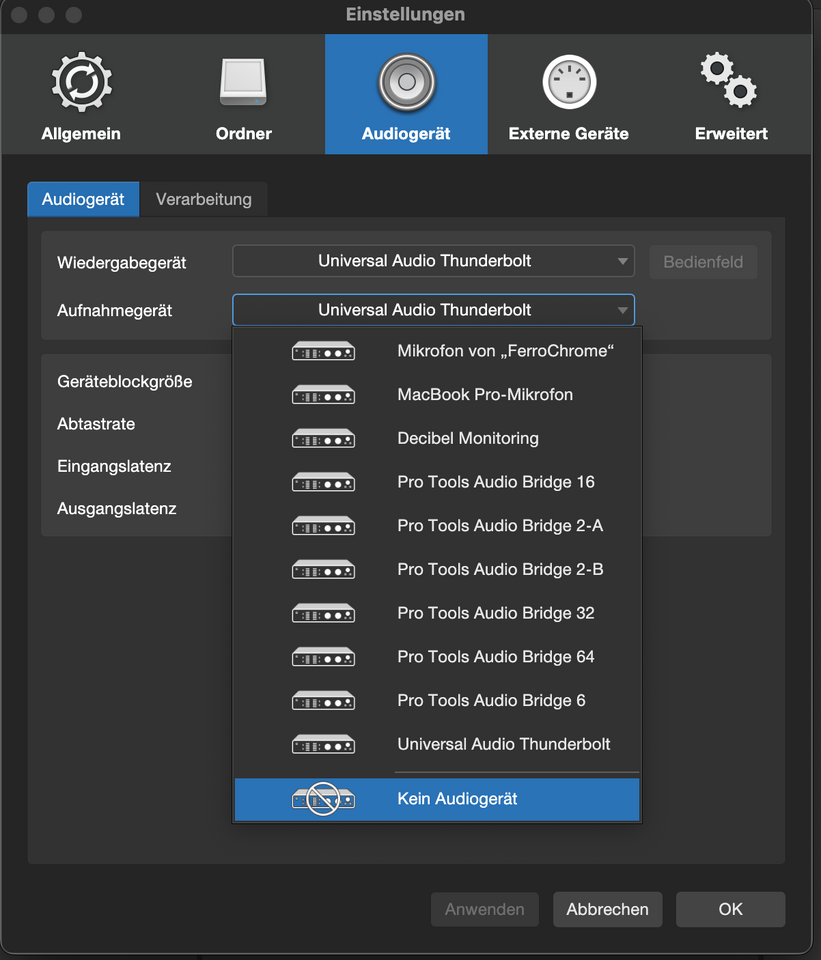Select Pro Tools Audio Bridge 2-B
Image resolution: width=821 pixels, height=960 pixels.
(437, 570)
